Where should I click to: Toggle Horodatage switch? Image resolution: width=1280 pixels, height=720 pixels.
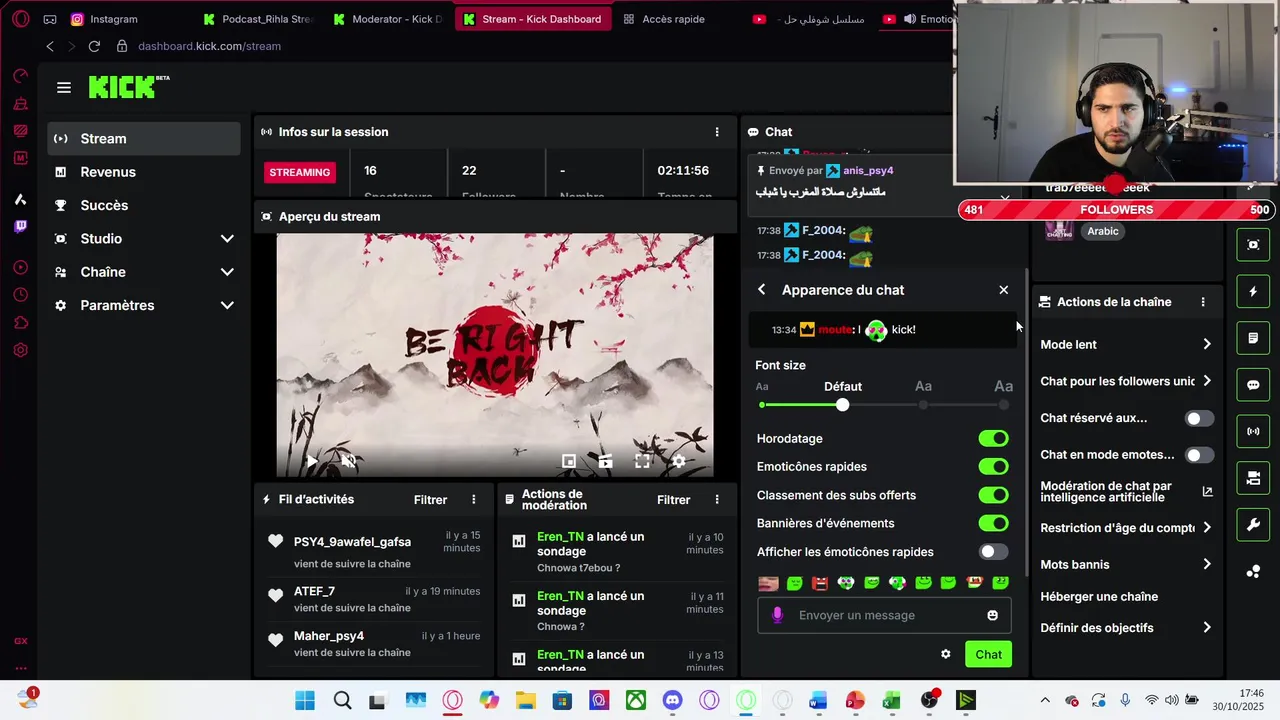click(993, 439)
